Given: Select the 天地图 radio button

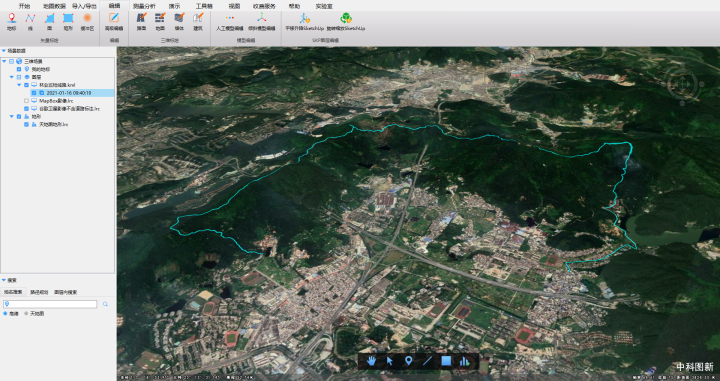Looking at the screenshot, I should (x=26, y=314).
